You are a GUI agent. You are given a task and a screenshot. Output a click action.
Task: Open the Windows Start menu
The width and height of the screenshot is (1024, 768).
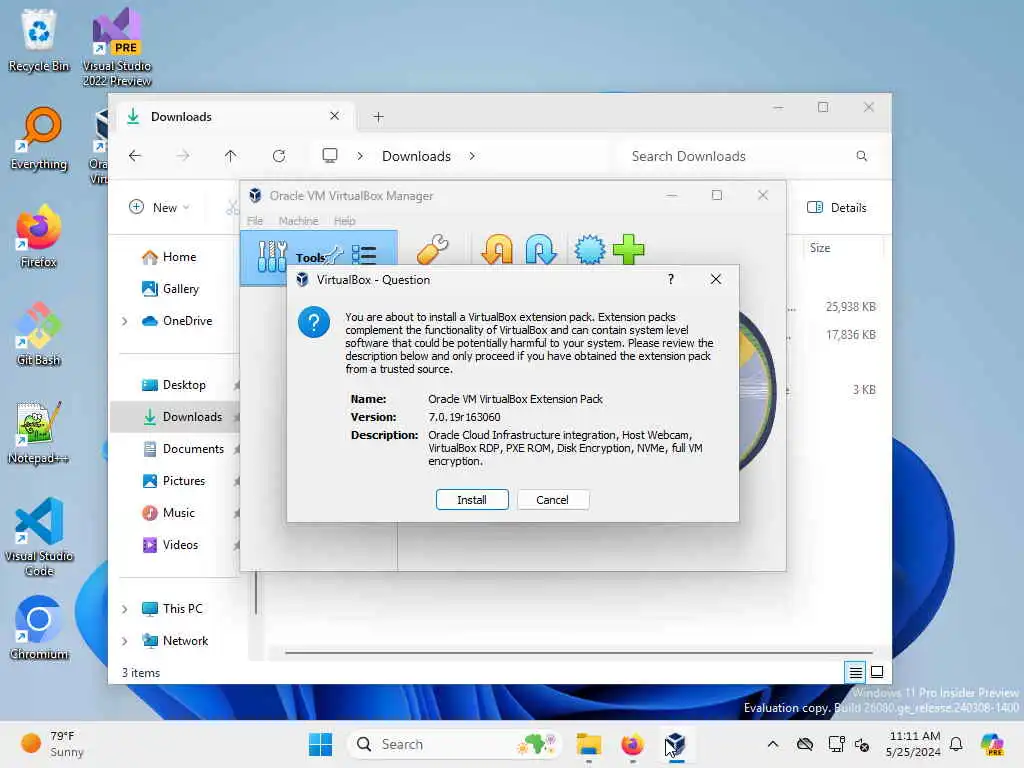[320, 744]
